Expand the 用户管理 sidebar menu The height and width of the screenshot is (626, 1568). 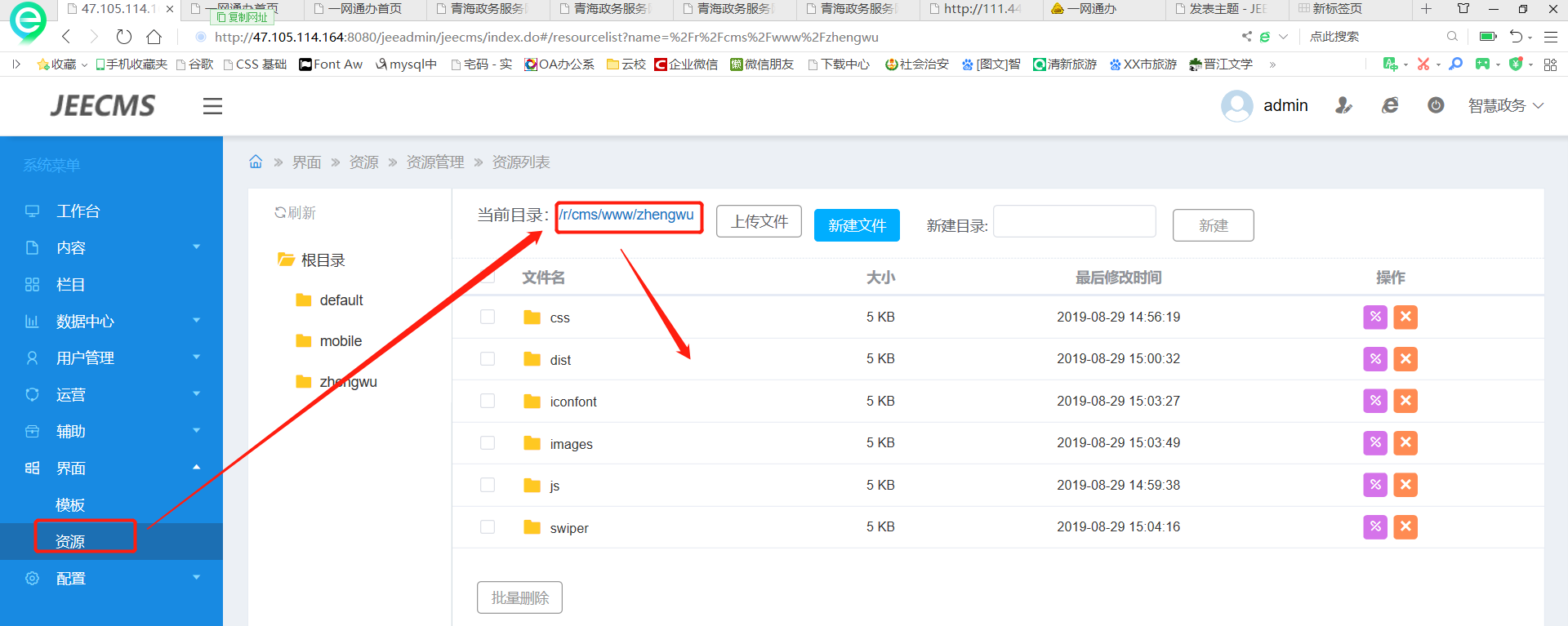(111, 357)
